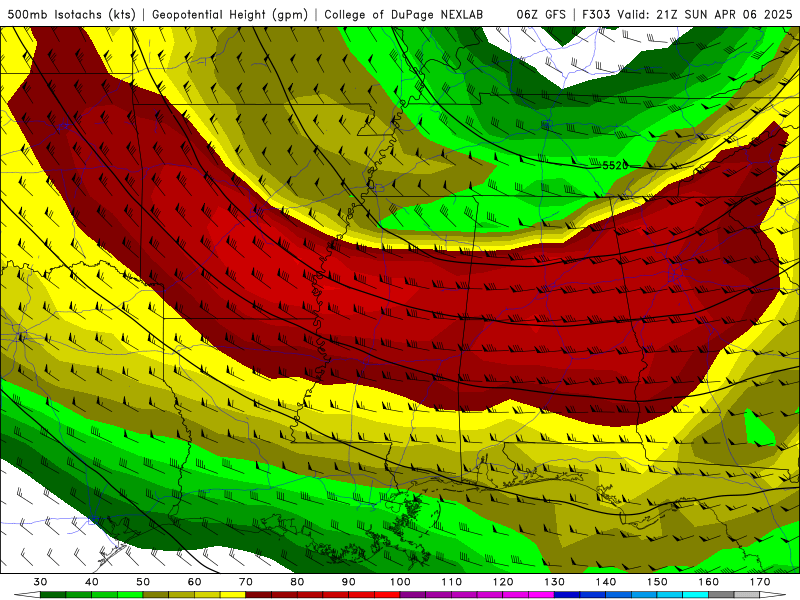Viewport: 800px width, 600px height.
Task: Select the 'College of DuPage NEXLAB' header label
Action: 404,15
